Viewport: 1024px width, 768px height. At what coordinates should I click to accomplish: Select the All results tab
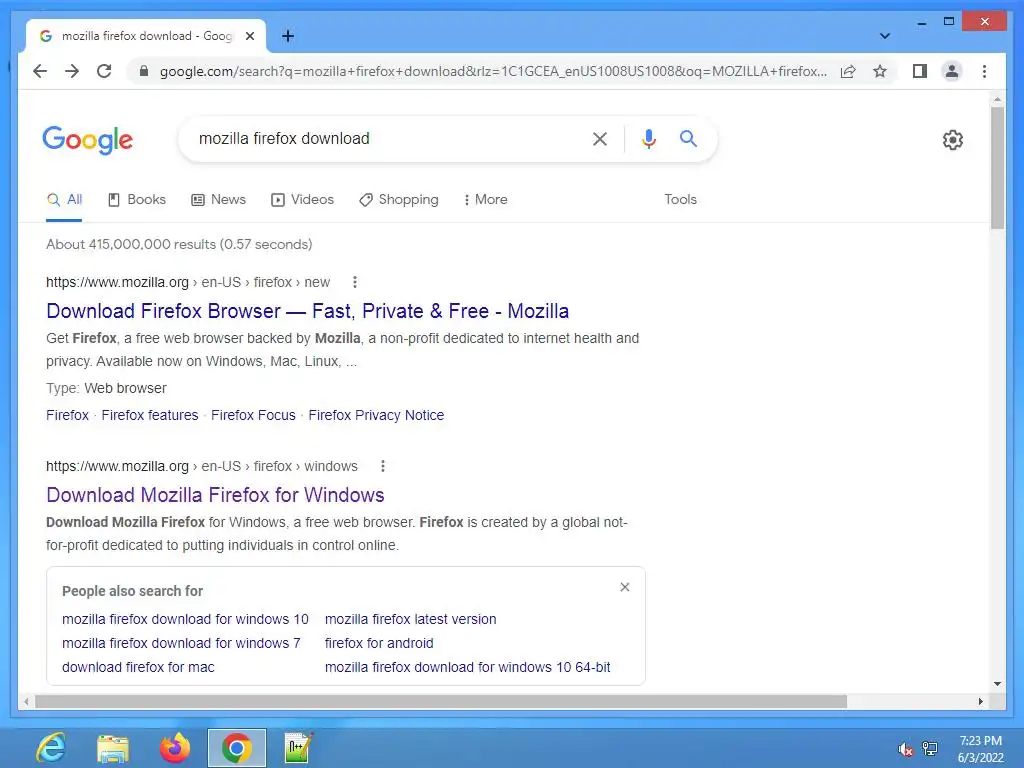[64, 200]
